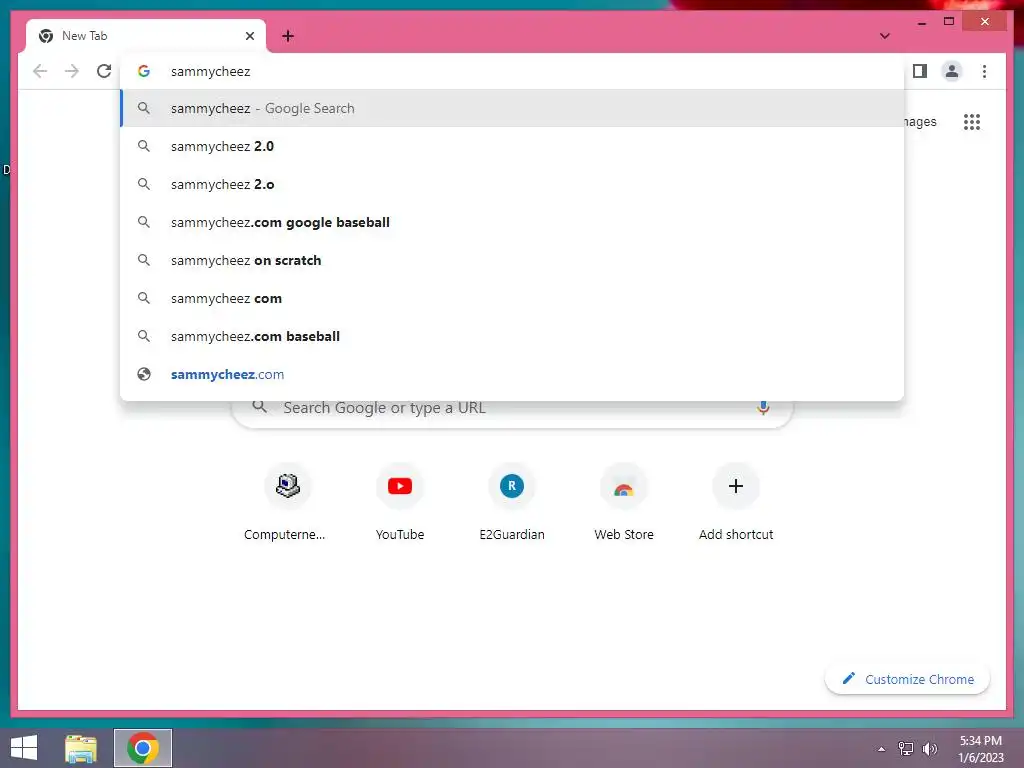
Task: Click the network tray icon
Action: click(906, 749)
